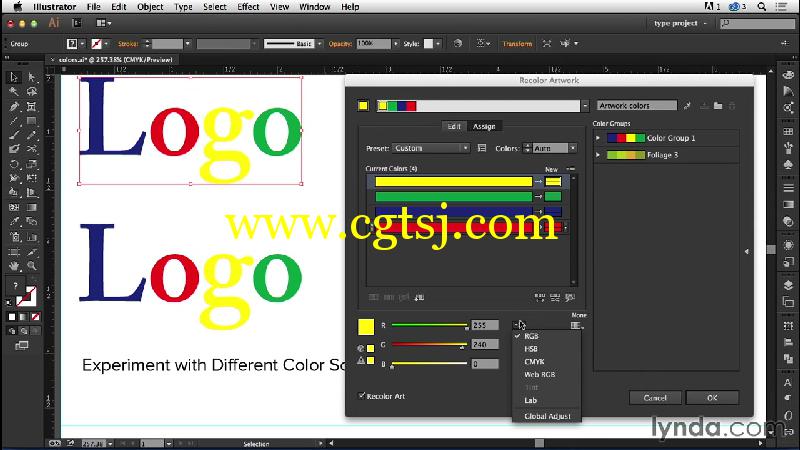Open the Window menu
The height and width of the screenshot is (450, 800).
pyautogui.click(x=314, y=7)
